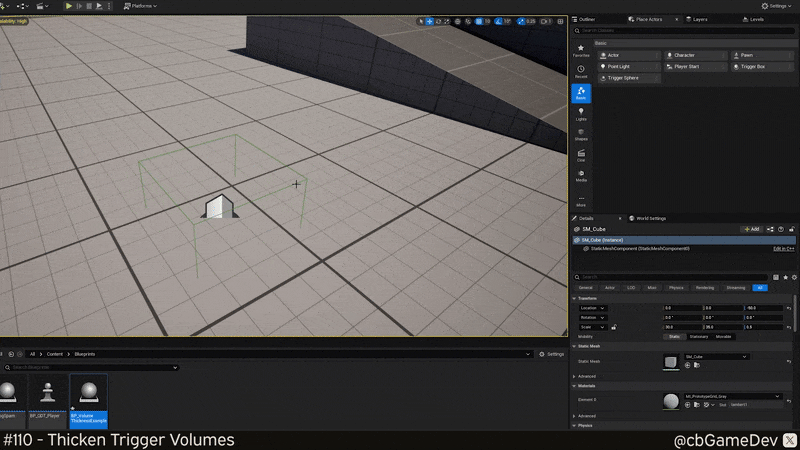Toggle world/local coordinate space globe icon
The width and height of the screenshot is (800, 450).
pos(458,21)
